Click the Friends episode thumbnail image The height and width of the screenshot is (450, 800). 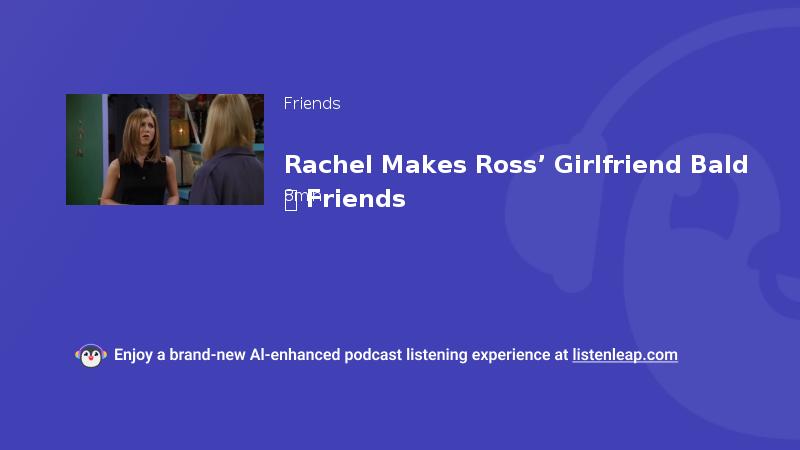coord(165,149)
